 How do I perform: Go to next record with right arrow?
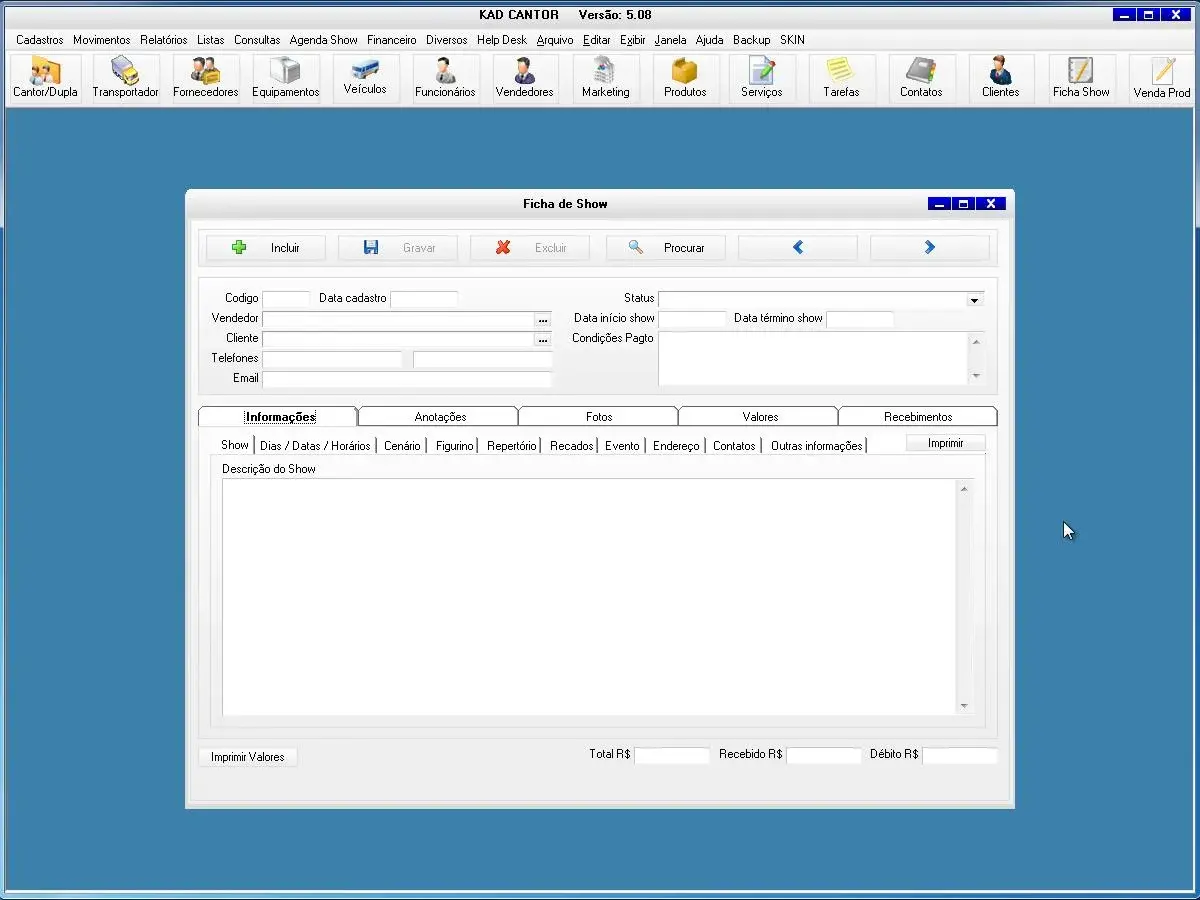(929, 248)
